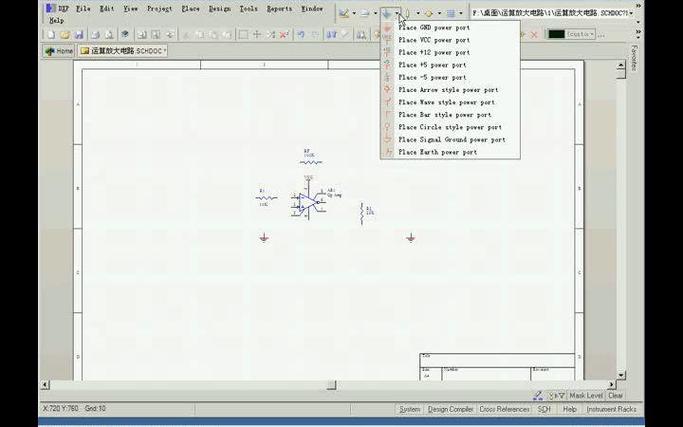
Task: Create a new document with the blank page icon
Action: 51,34
